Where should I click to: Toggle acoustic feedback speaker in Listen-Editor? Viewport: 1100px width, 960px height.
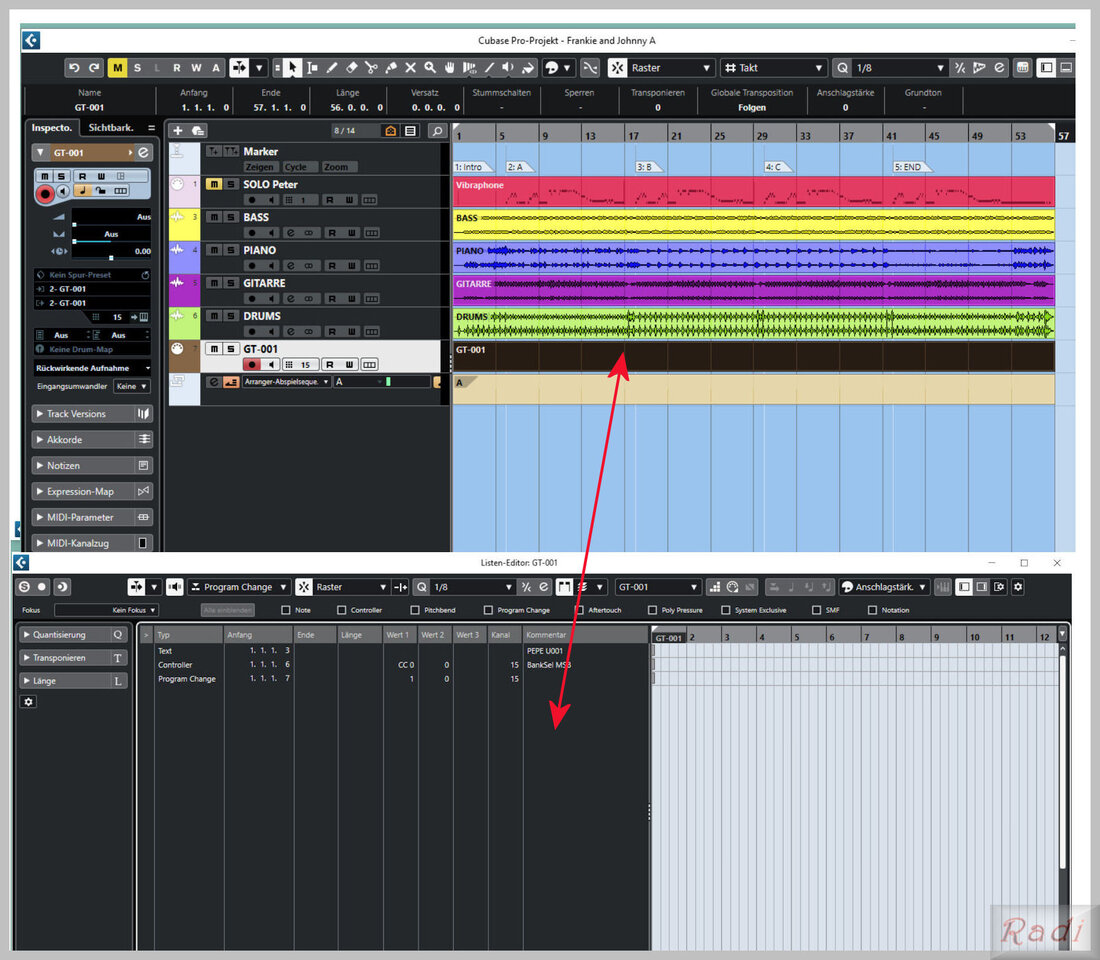(x=175, y=587)
